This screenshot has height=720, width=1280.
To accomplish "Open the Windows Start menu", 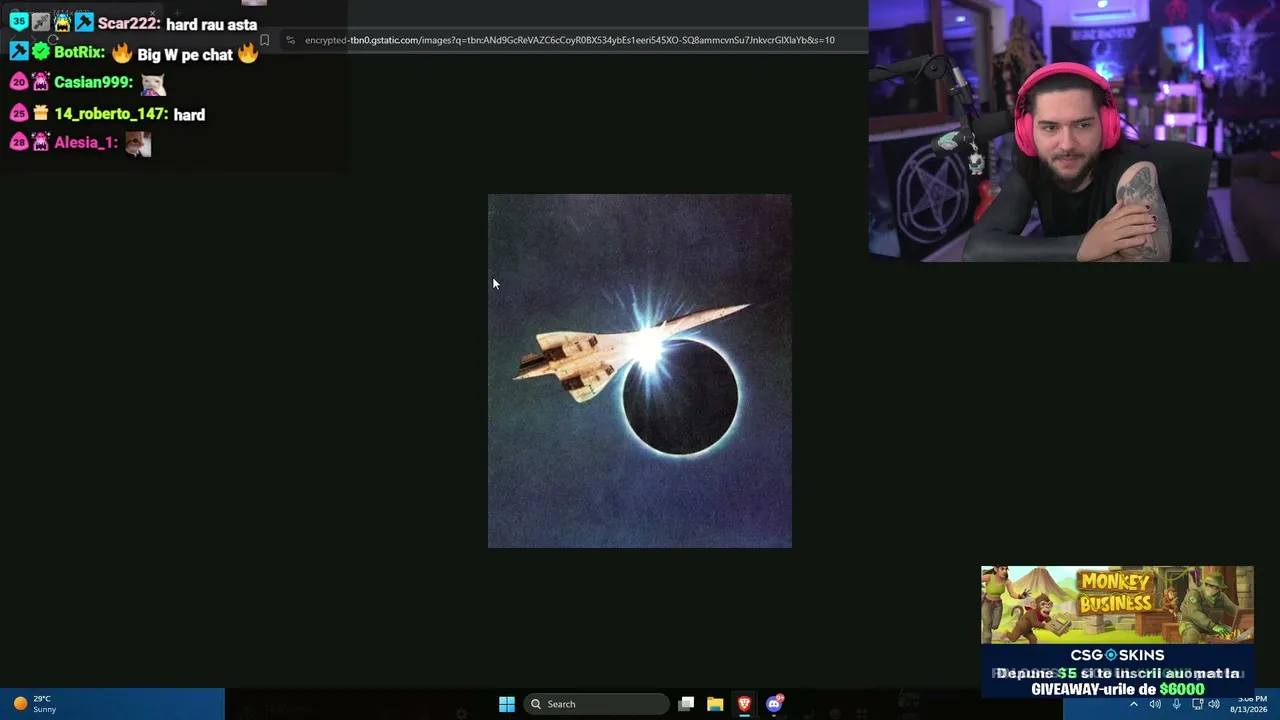I will (x=507, y=704).
